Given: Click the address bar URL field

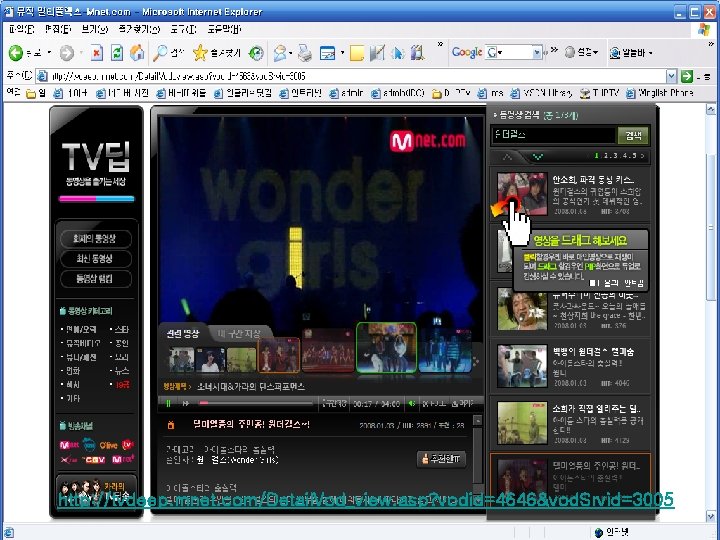Looking at the screenshot, I should [351, 76].
